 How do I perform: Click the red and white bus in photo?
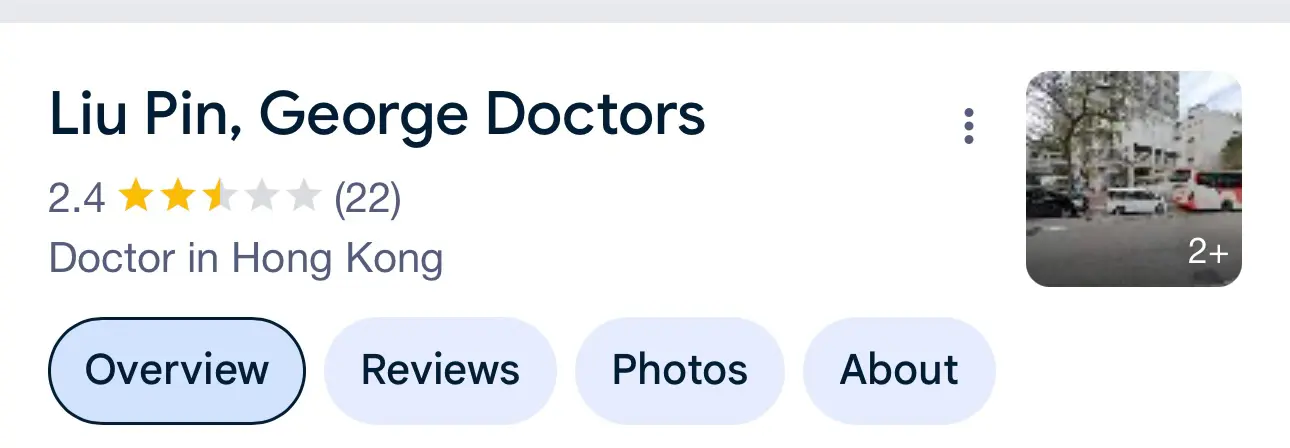pyautogui.click(x=1206, y=189)
